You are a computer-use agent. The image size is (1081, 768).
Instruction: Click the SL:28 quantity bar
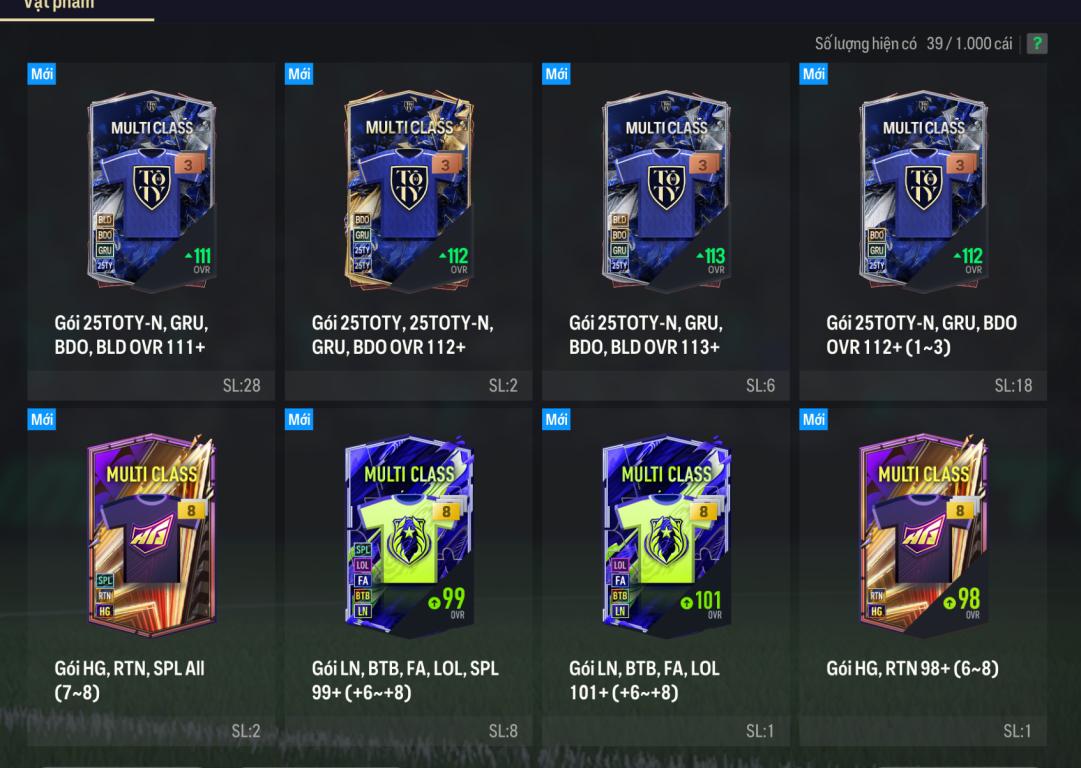(x=151, y=385)
